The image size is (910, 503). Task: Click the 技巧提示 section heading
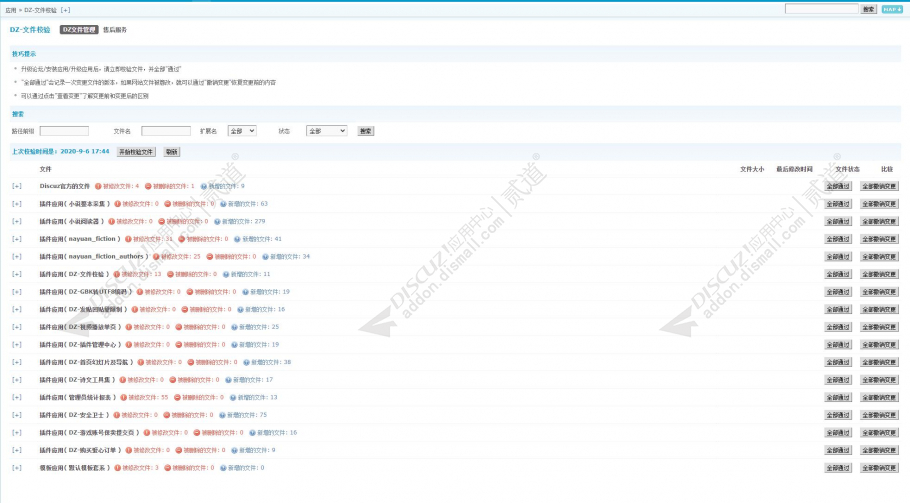[x=24, y=54]
